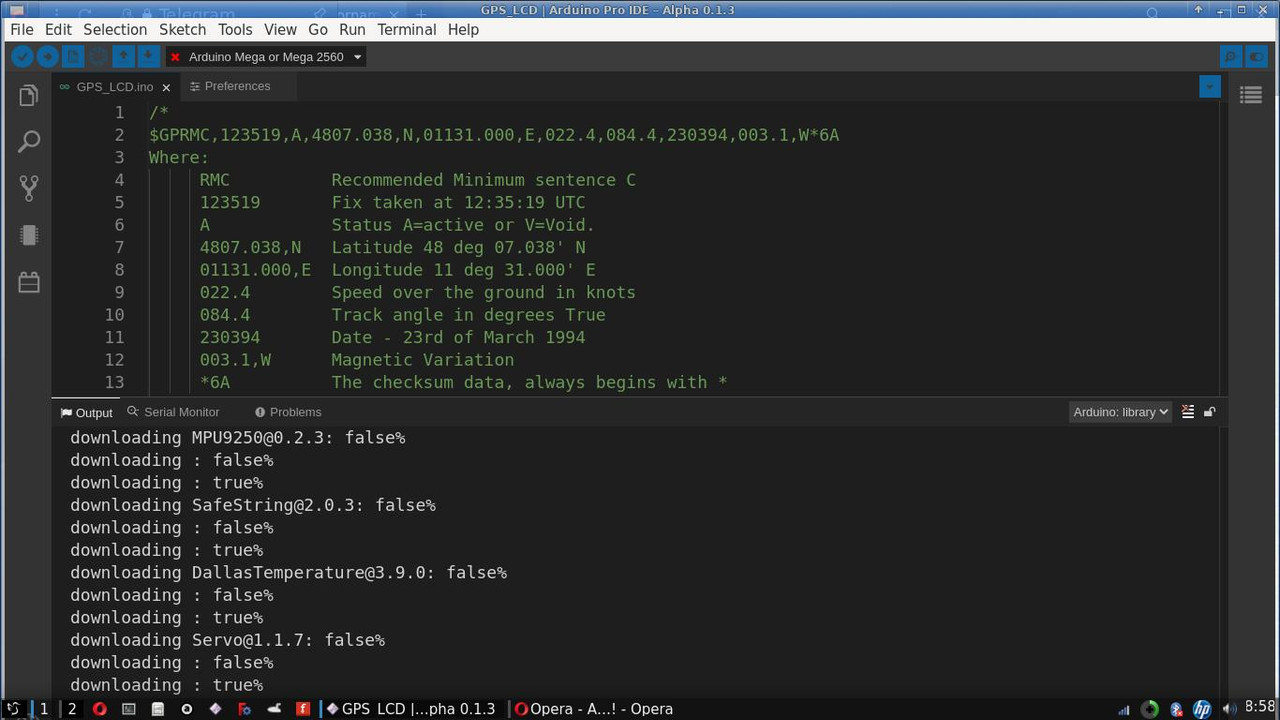
Task: Click the Opera browser entry in the taskbar
Action: pyautogui.click(x=595, y=709)
